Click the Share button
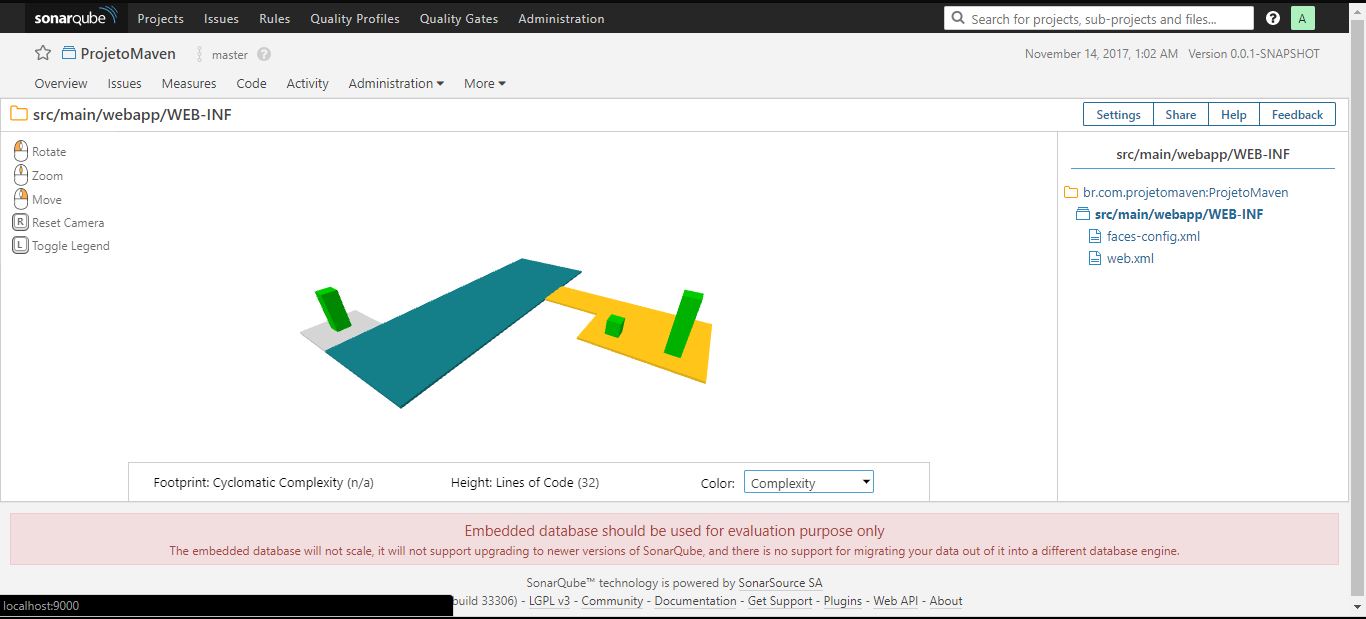Image resolution: width=1366 pixels, height=619 pixels. 1180,114
